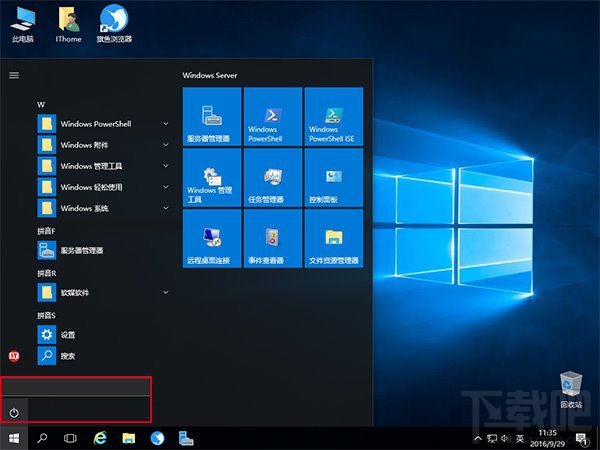The width and height of the screenshot is (600, 450).
Task: Open the 事件查看器 tile
Action: pyautogui.click(x=272, y=241)
